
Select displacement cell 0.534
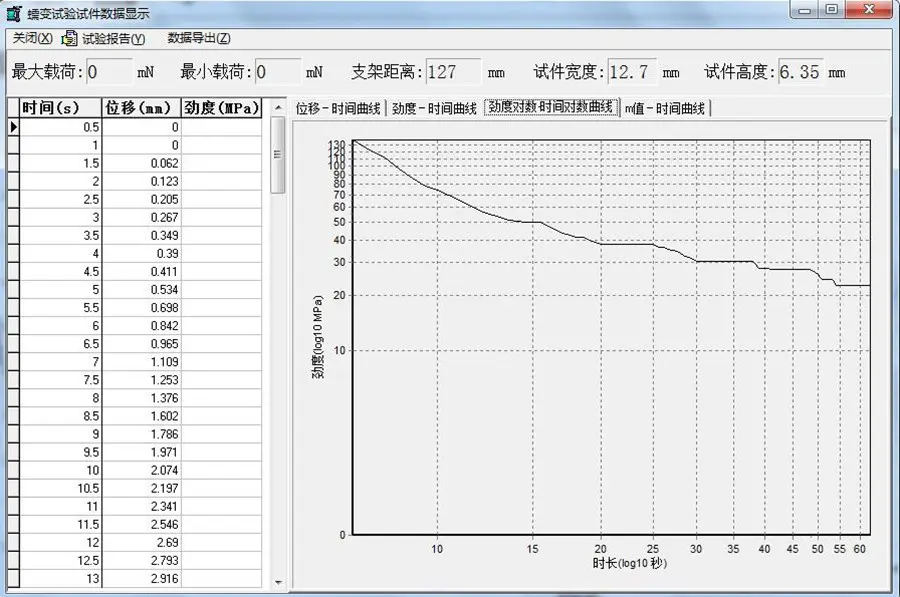coord(141,290)
